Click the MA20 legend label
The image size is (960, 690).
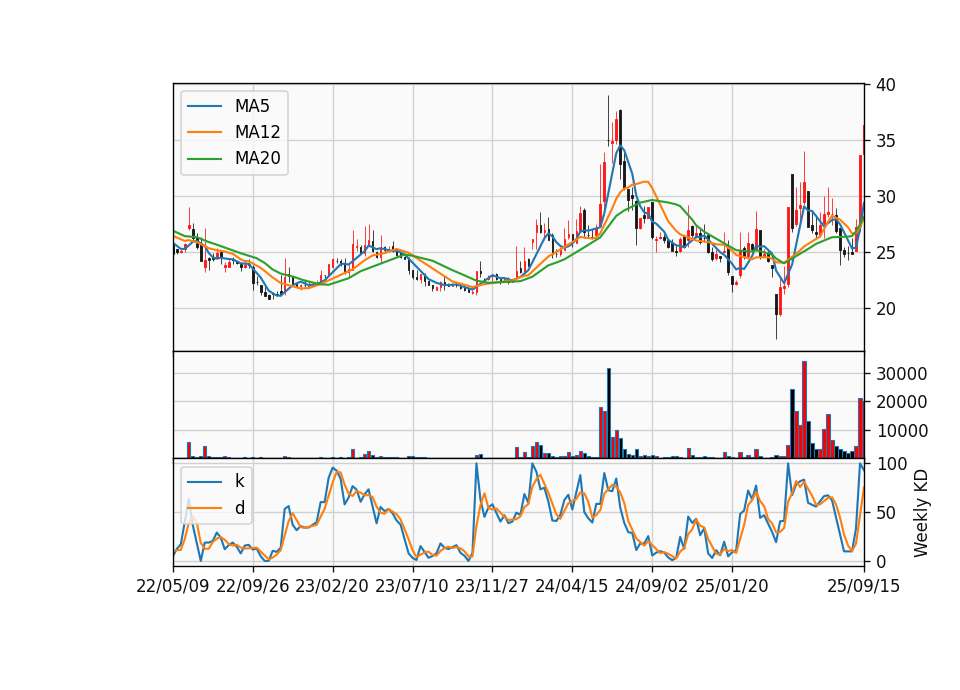[258, 158]
